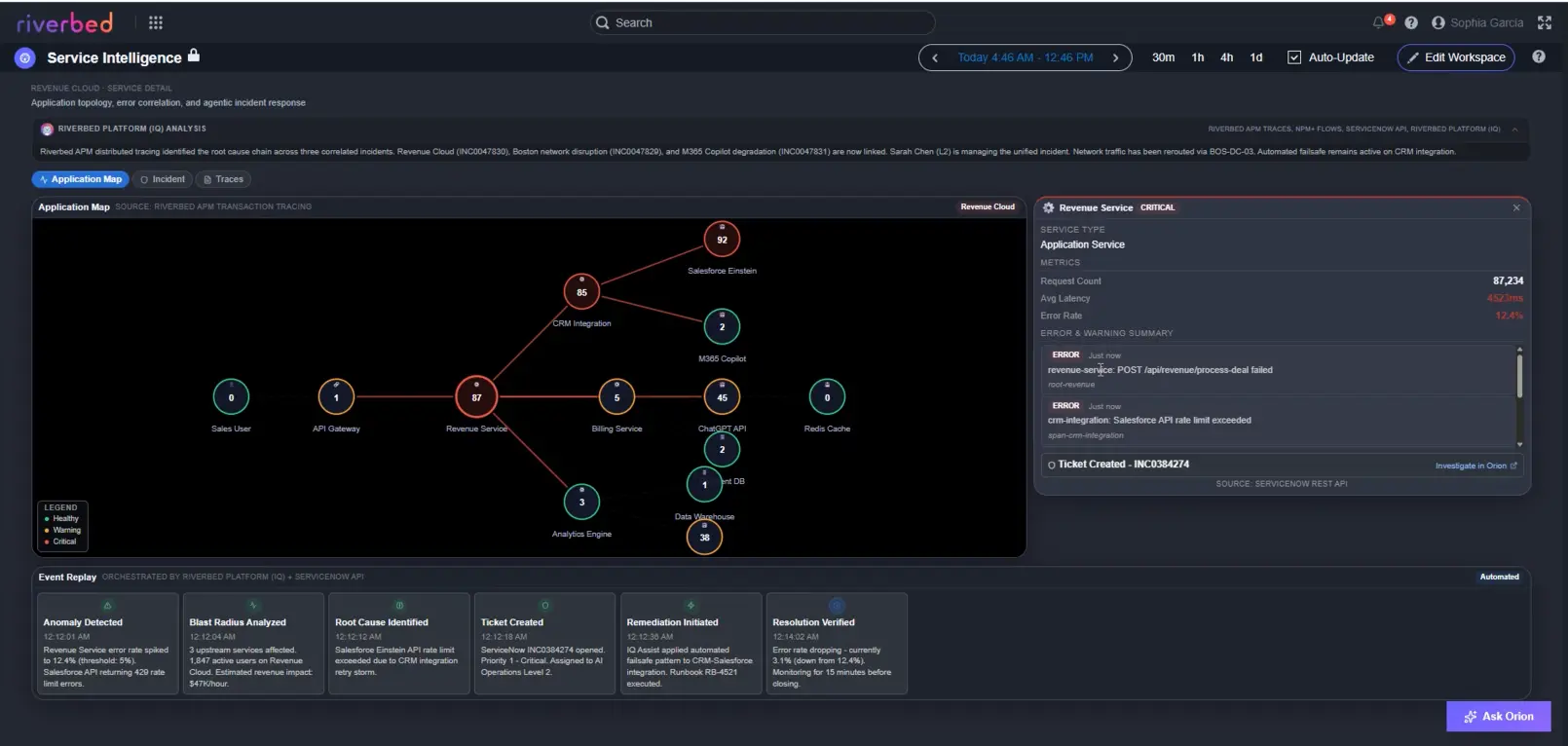This screenshot has height=746, width=1568.
Task: Click the crm-integration rate limit exceeded error
Action: pos(1278,421)
